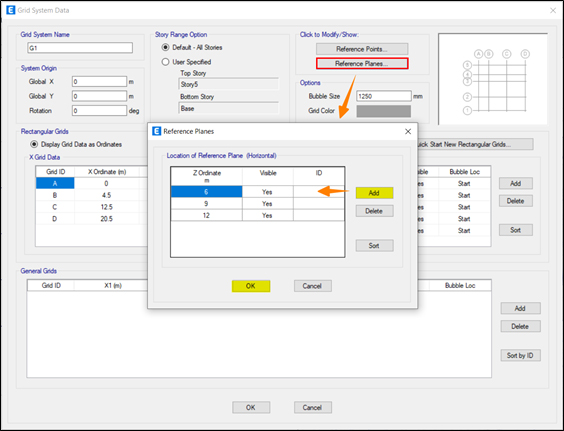Select the Z Ordinate 9 cell
Screen dimensions: 564x431
click(206, 204)
